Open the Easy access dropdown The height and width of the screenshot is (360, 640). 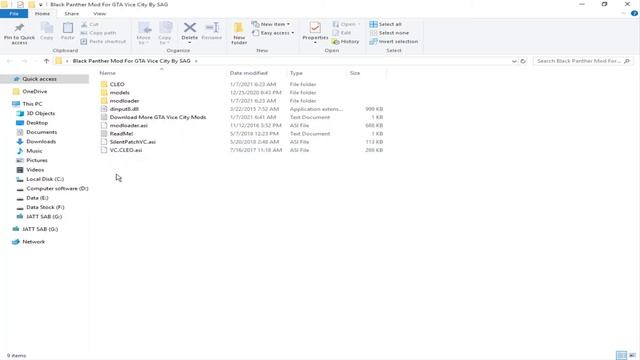click(x=273, y=33)
